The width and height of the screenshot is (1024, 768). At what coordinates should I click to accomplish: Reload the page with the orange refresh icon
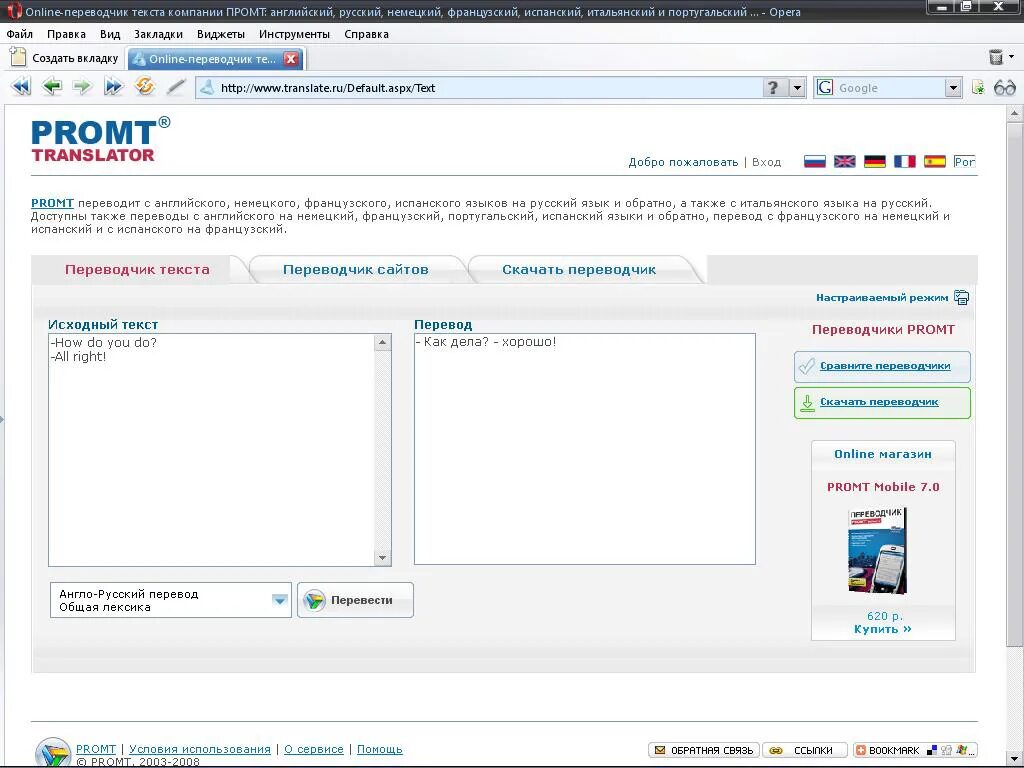point(144,86)
